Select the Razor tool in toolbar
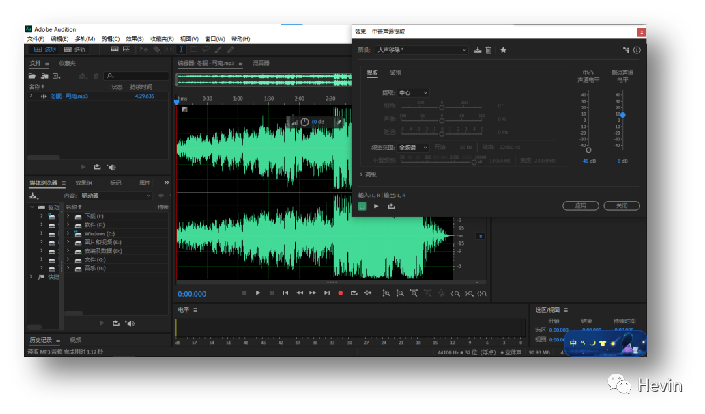705x414 pixels. tap(156, 49)
